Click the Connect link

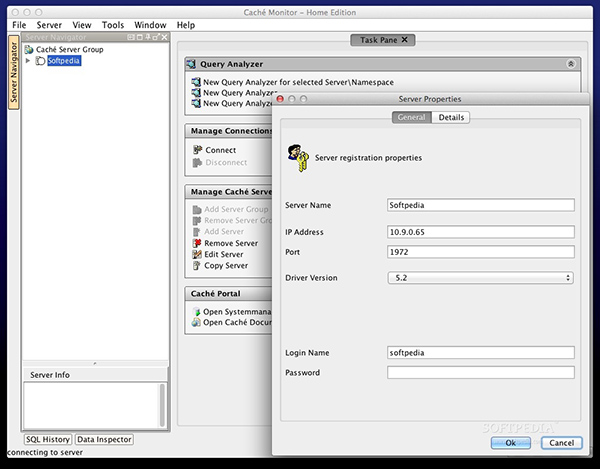(x=220, y=150)
